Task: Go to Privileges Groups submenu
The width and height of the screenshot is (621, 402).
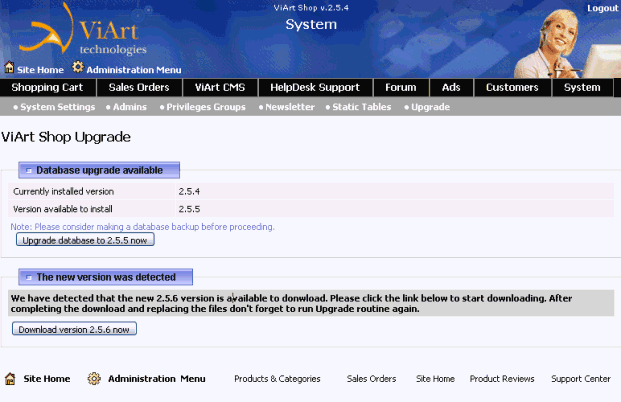Action: click(x=206, y=107)
